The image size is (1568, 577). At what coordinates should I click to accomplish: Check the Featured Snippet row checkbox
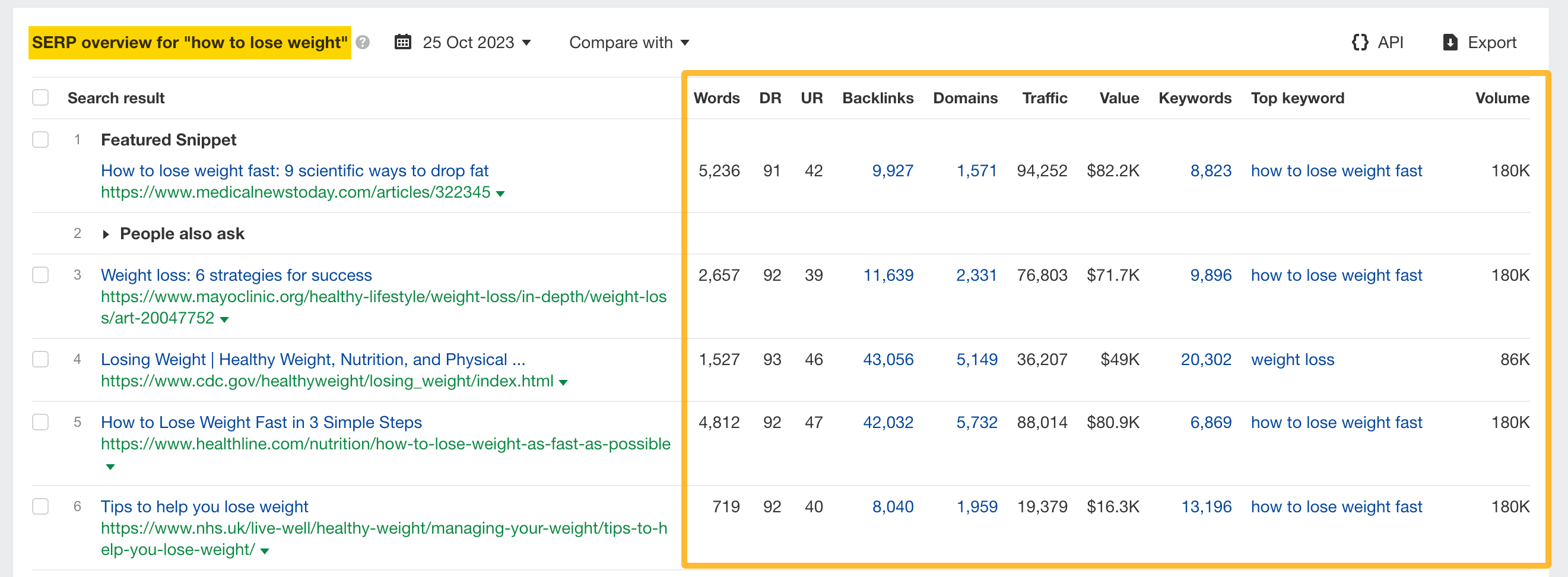[40, 140]
